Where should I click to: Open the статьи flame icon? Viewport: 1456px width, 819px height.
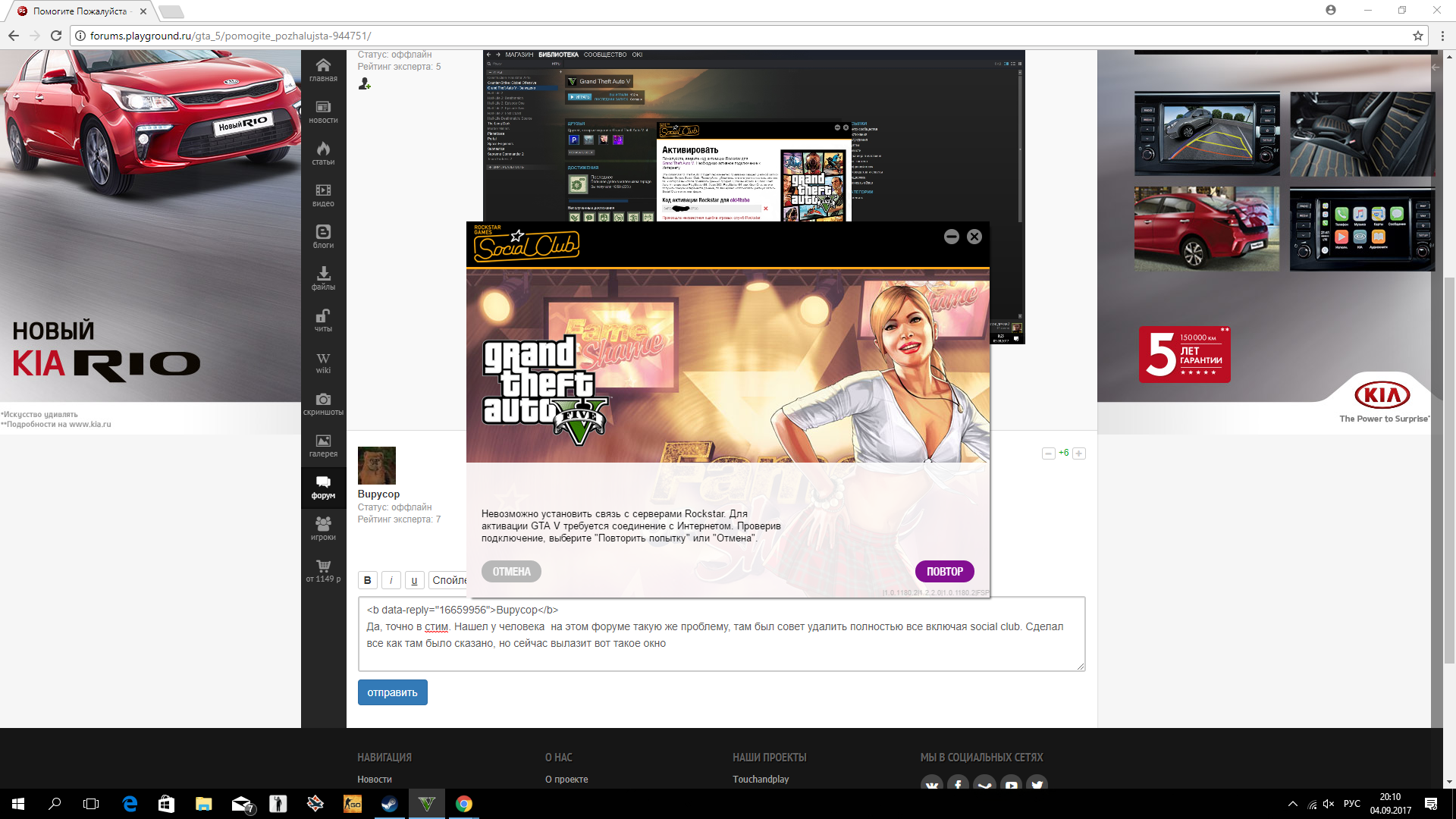[x=323, y=153]
